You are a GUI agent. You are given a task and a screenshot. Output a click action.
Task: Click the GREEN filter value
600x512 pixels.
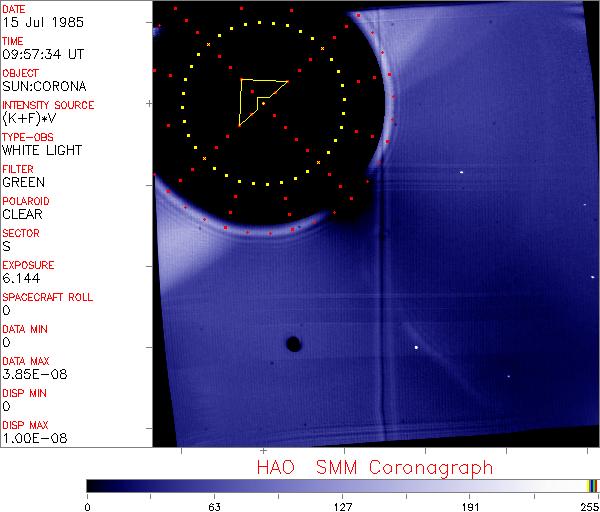tap(24, 182)
